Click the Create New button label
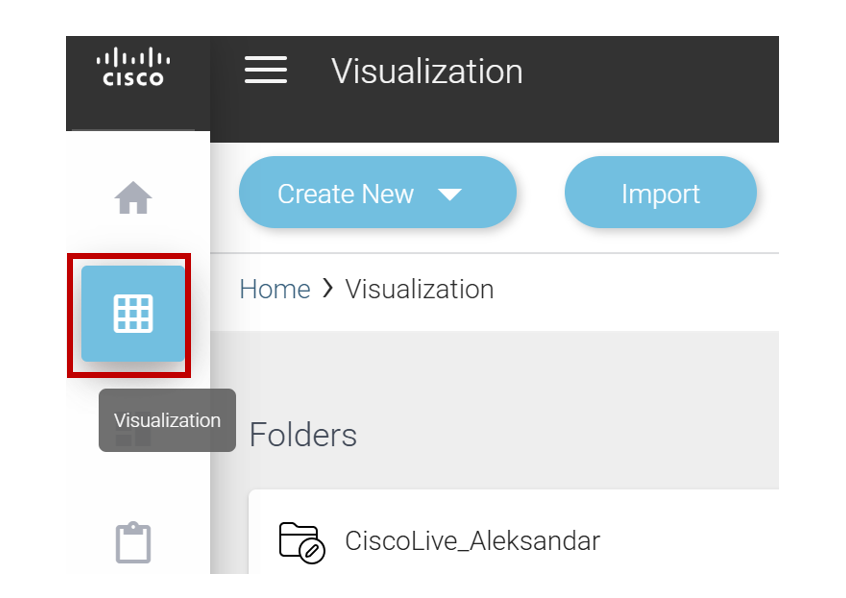 click(345, 194)
